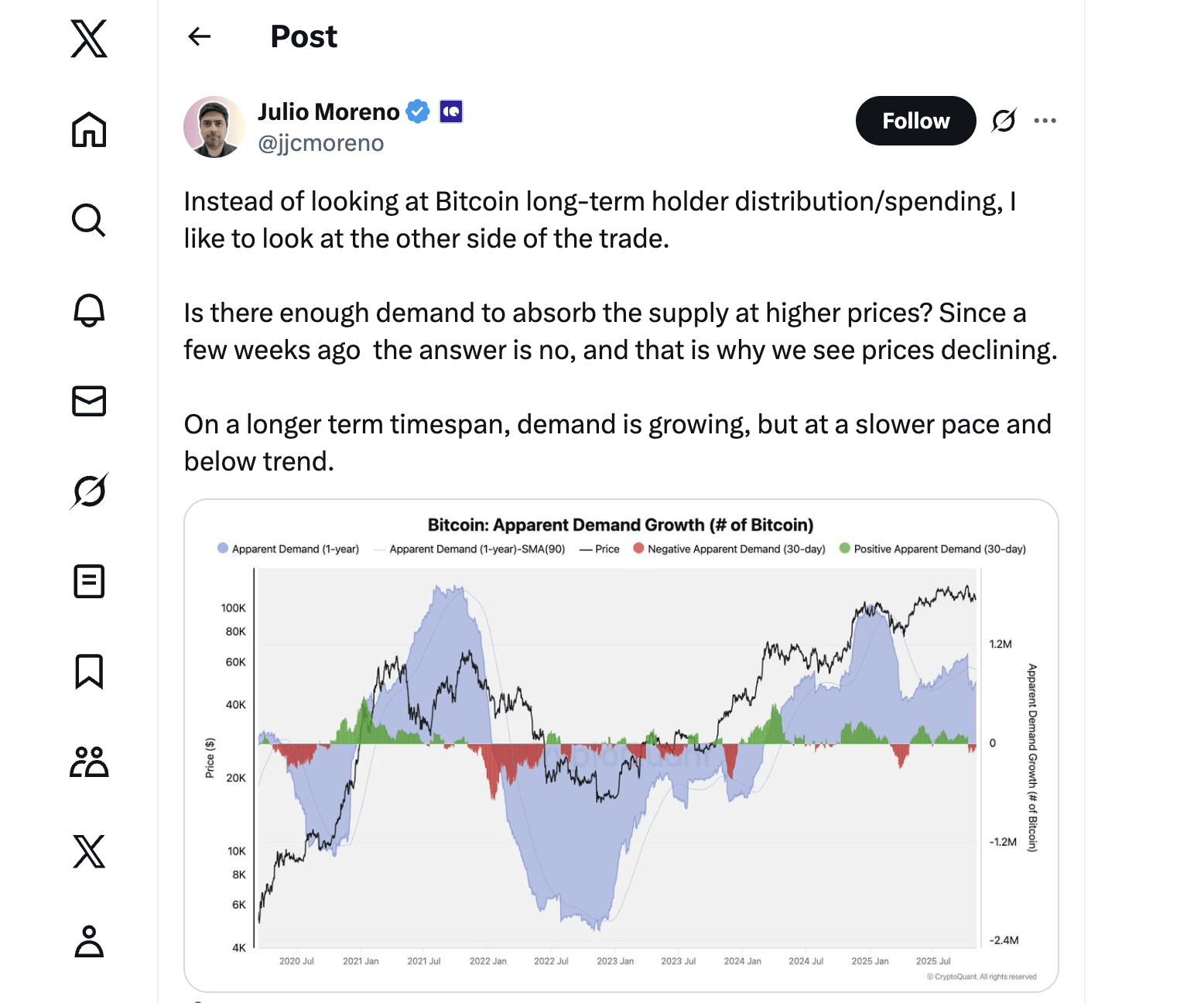Click the Julio Moreno display name

(x=328, y=112)
